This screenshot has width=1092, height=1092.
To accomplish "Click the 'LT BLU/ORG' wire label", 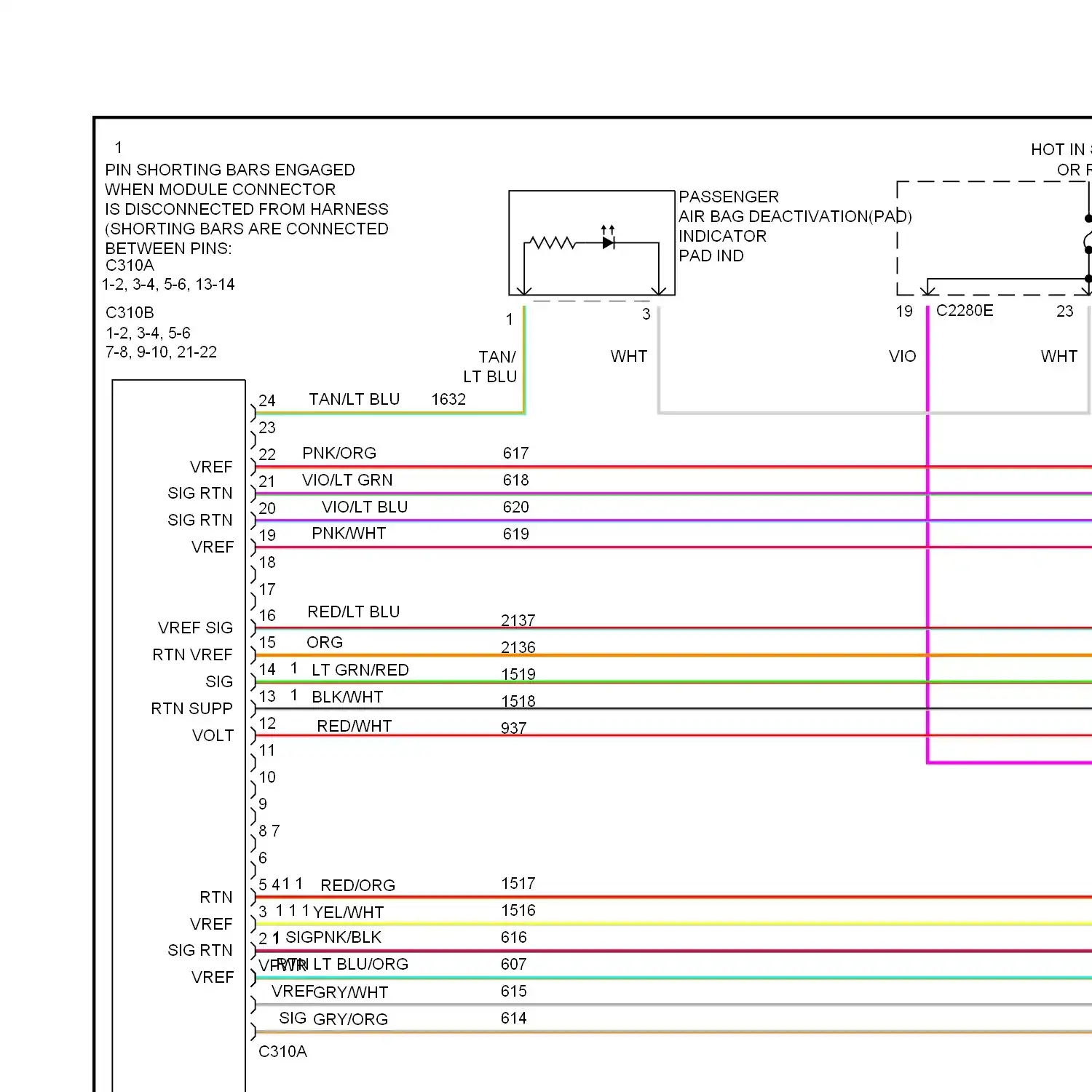I will (361, 965).
